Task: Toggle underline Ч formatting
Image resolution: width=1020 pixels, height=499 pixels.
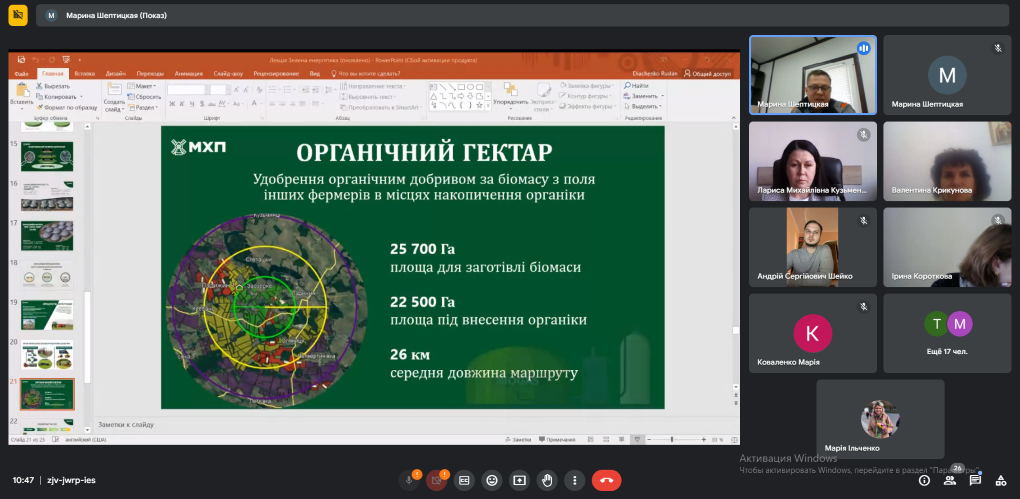Action: click(x=192, y=104)
